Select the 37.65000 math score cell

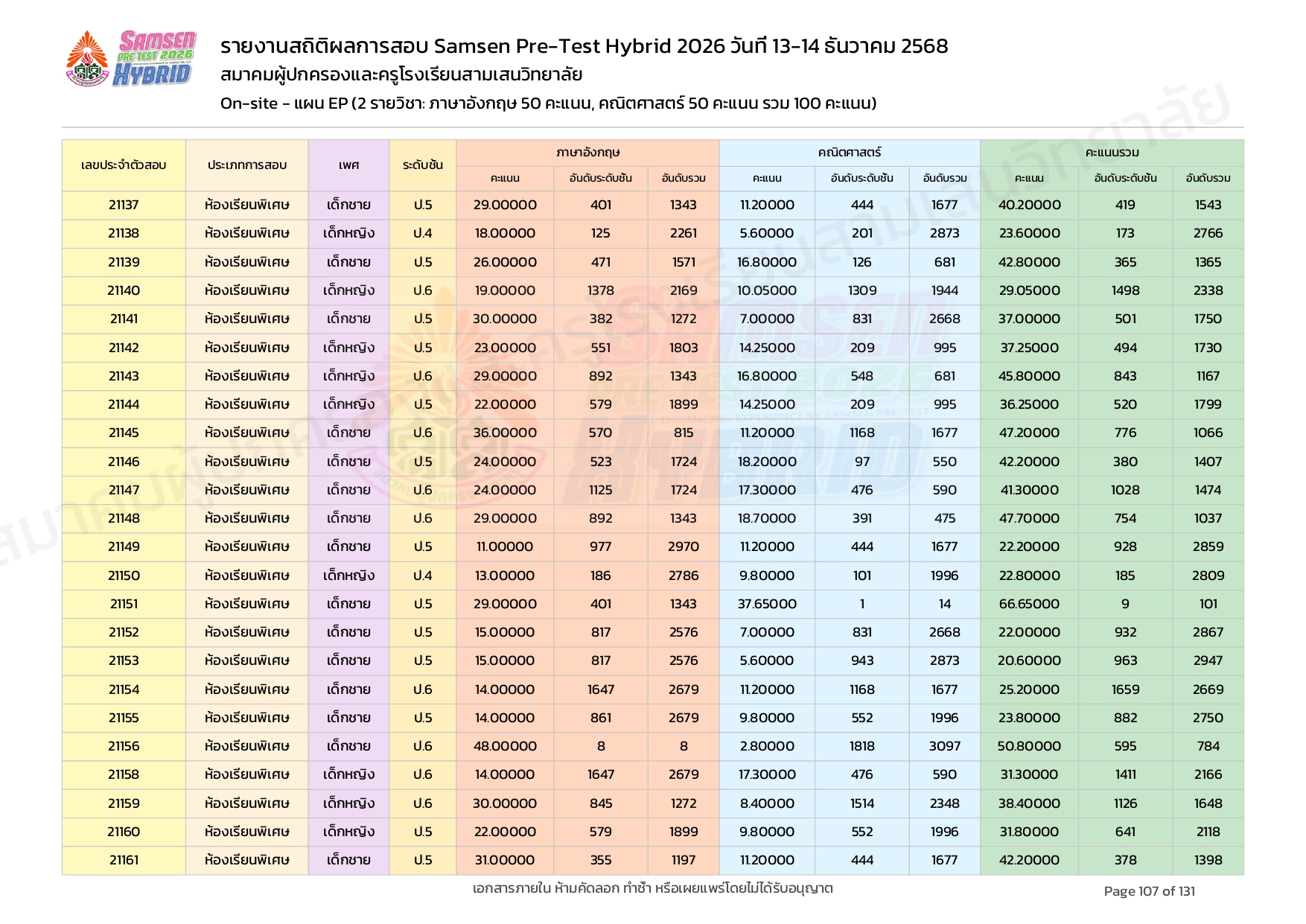pos(767,604)
